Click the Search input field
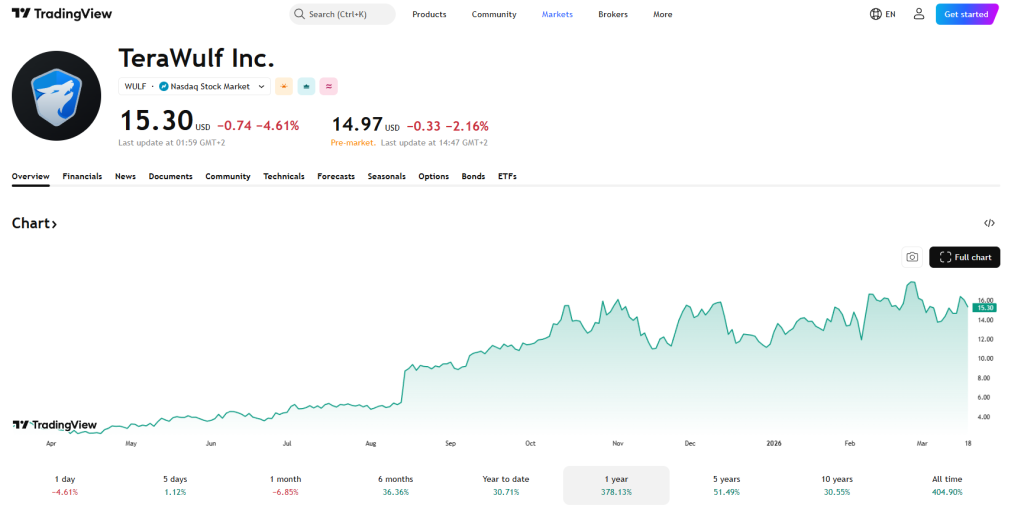 pyautogui.click(x=342, y=14)
